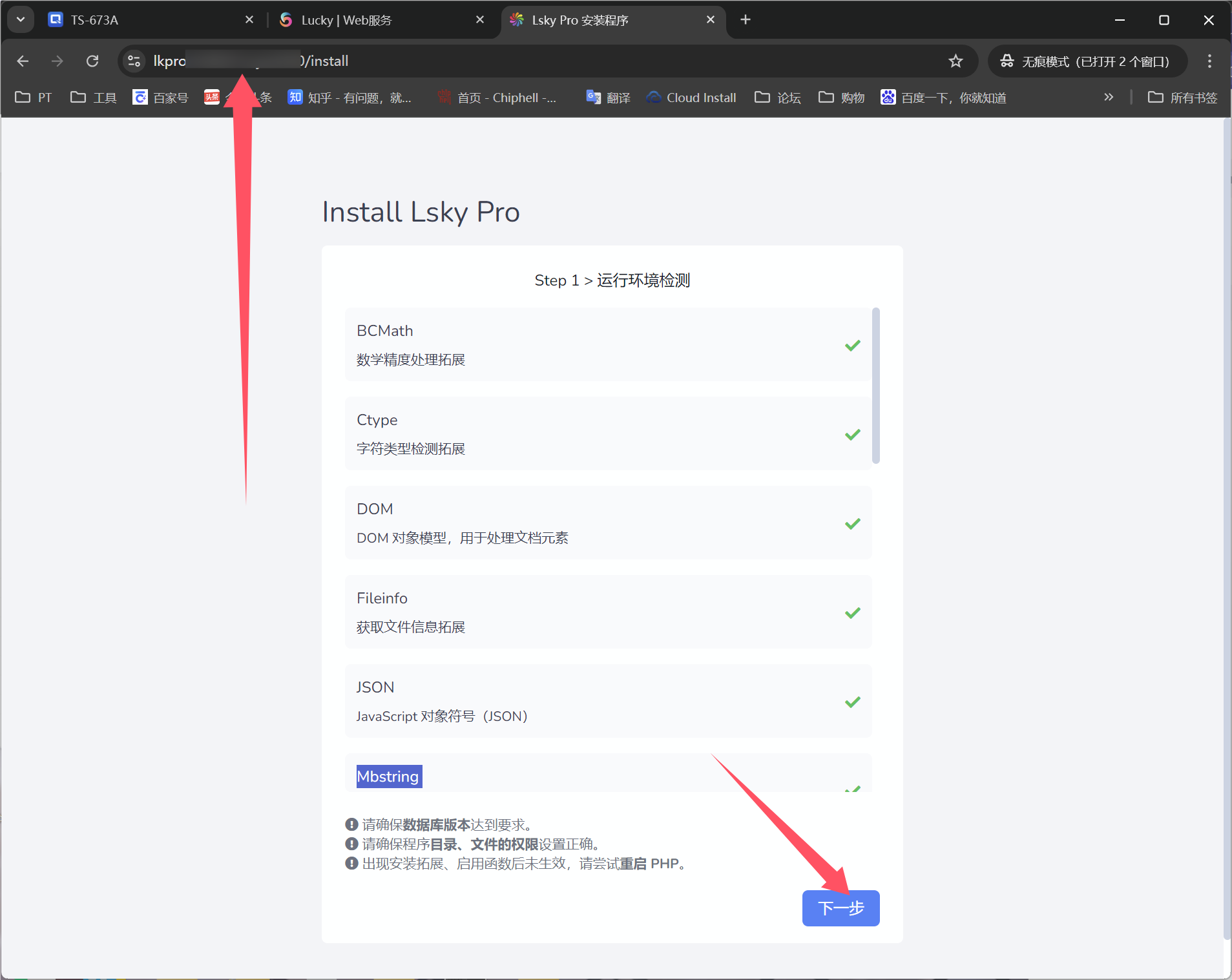Open the 翻译 bookmark

coord(608,98)
